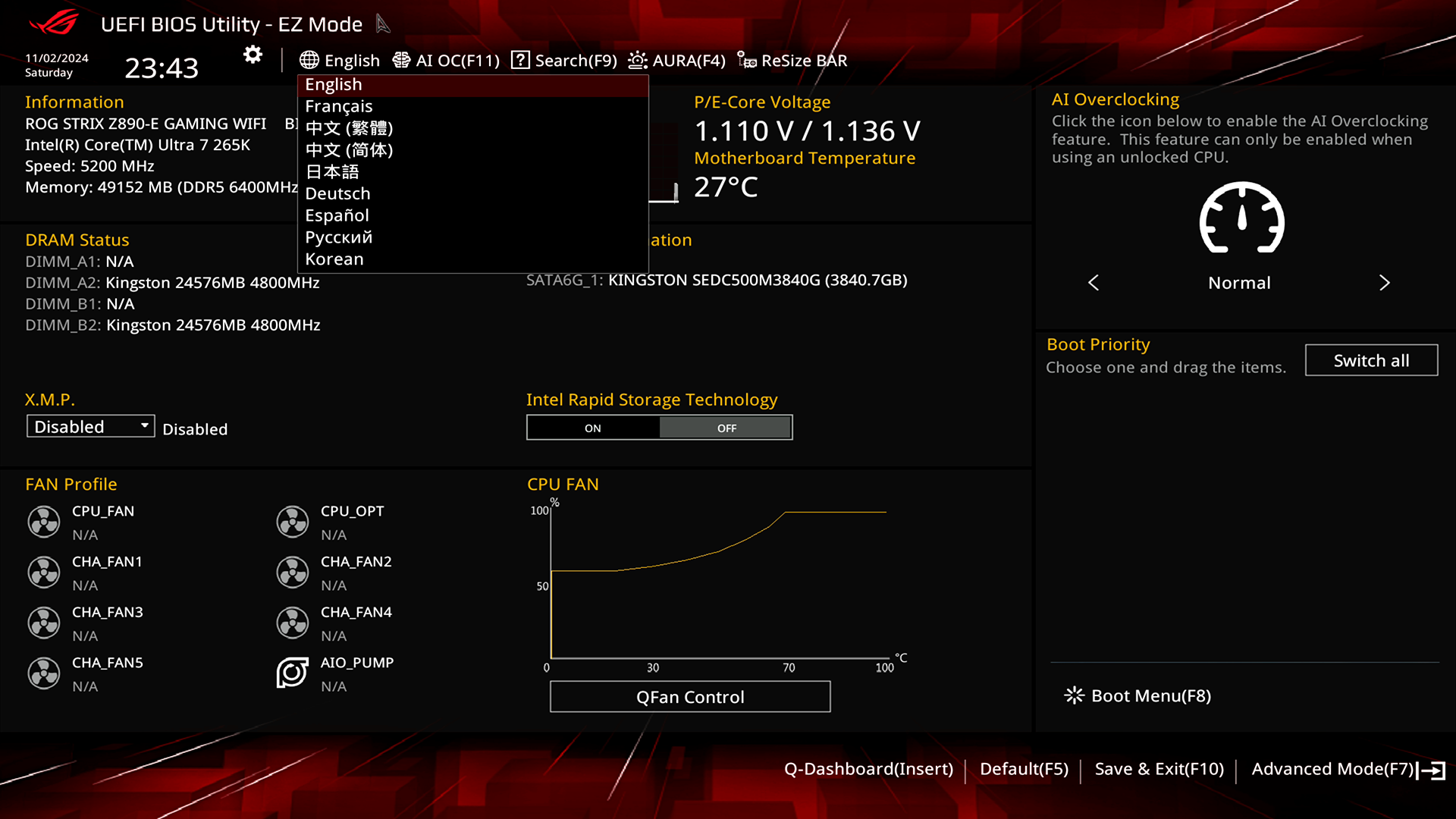Toggle Intel Rapid Storage Technology OFF
This screenshot has width=1456, height=819.
[x=726, y=427]
